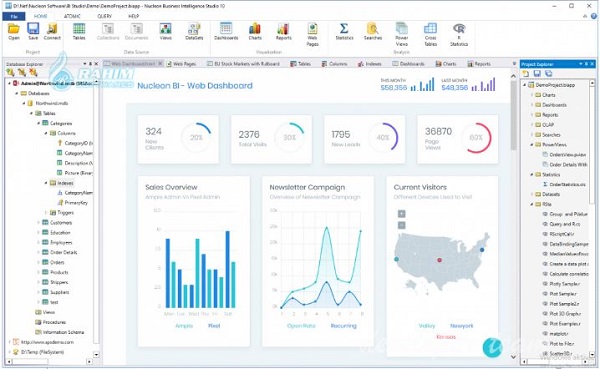Open the EU Stock Markets with R.dboard tab
Image resolution: width=600 pixels, height=369 pixels.
pyautogui.click(x=243, y=64)
